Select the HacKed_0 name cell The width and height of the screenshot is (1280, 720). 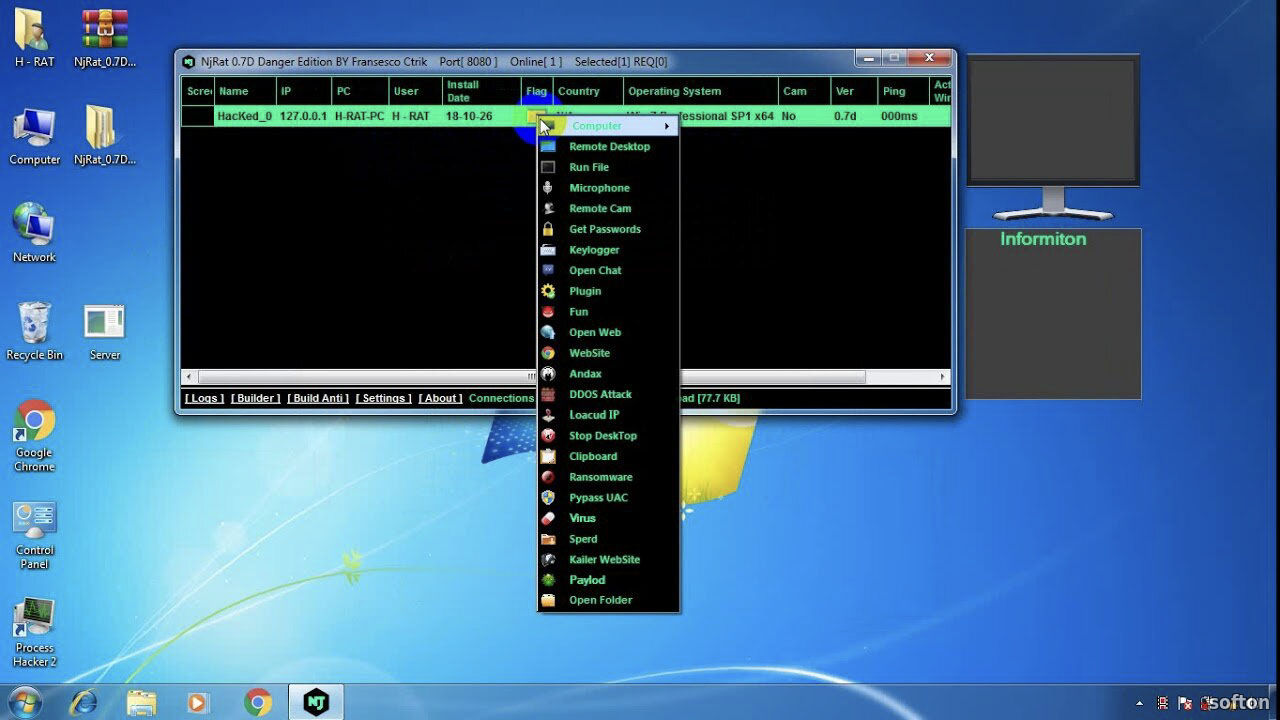tap(244, 116)
